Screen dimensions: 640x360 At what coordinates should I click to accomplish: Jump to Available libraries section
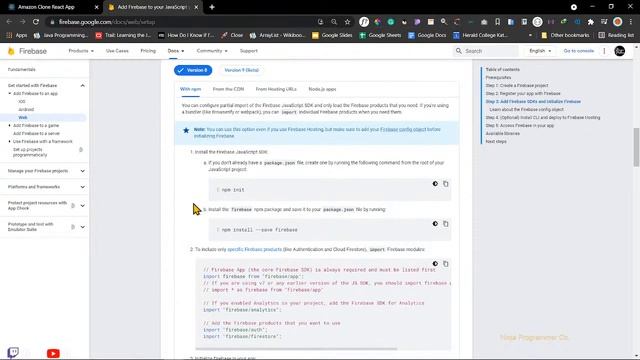[x=502, y=133]
